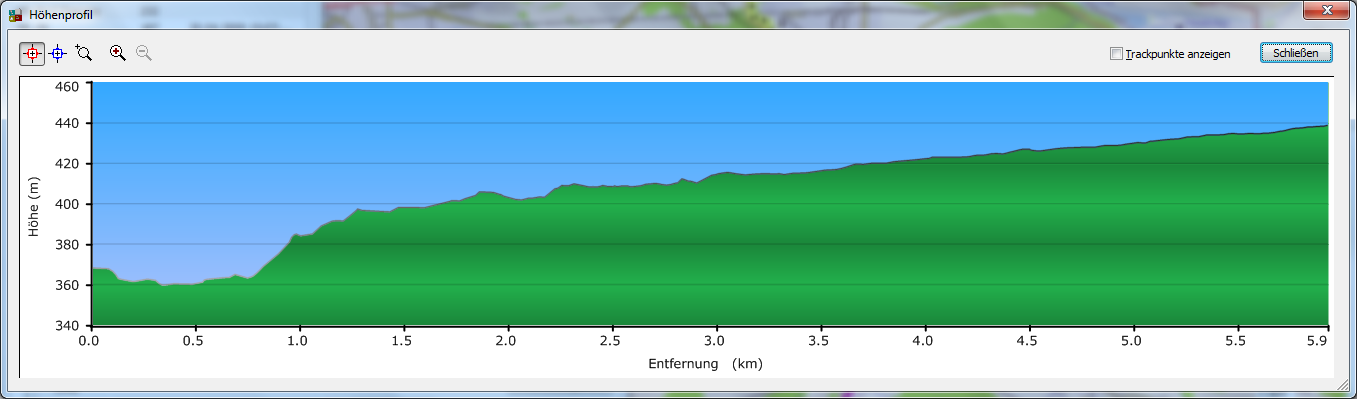Click the Höhenprofil window title icon
This screenshot has width=1357, height=399.
[x=15, y=15]
